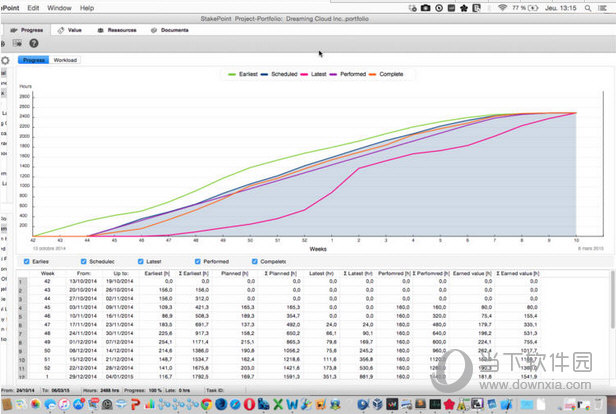Click the pink Latest legend entry
616x414 pixels.
[314, 74]
